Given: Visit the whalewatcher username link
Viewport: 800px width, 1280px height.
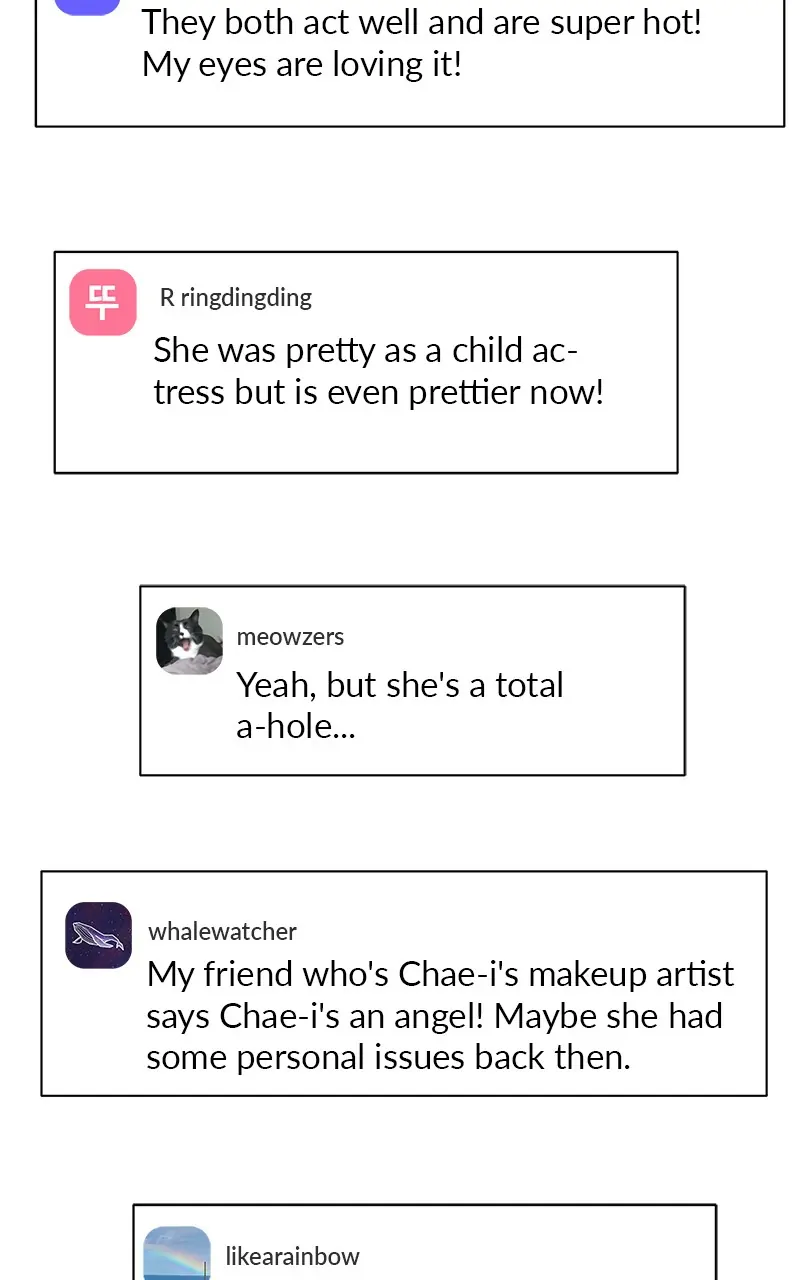Looking at the screenshot, I should point(222,931).
